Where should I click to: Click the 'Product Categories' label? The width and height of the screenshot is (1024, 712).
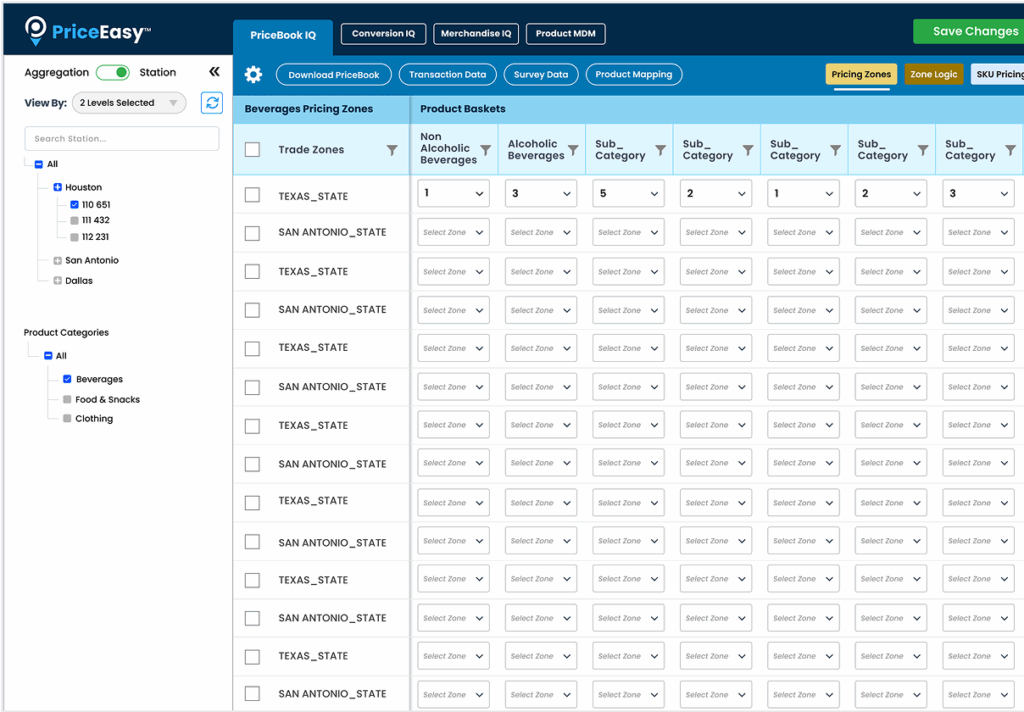67,332
